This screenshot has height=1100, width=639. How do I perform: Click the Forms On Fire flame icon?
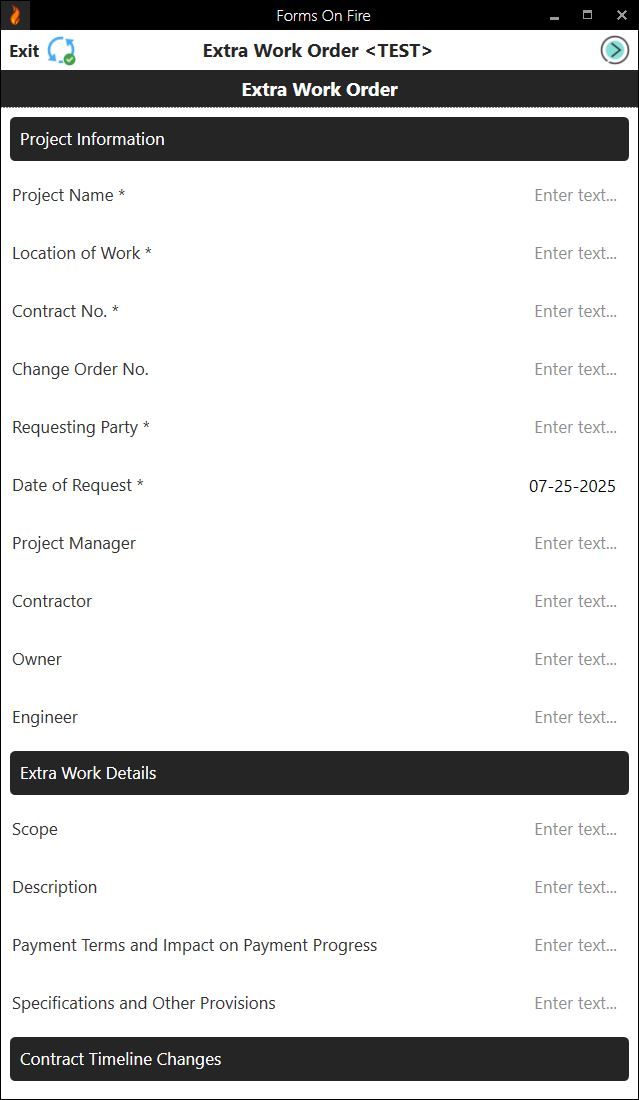(16, 15)
